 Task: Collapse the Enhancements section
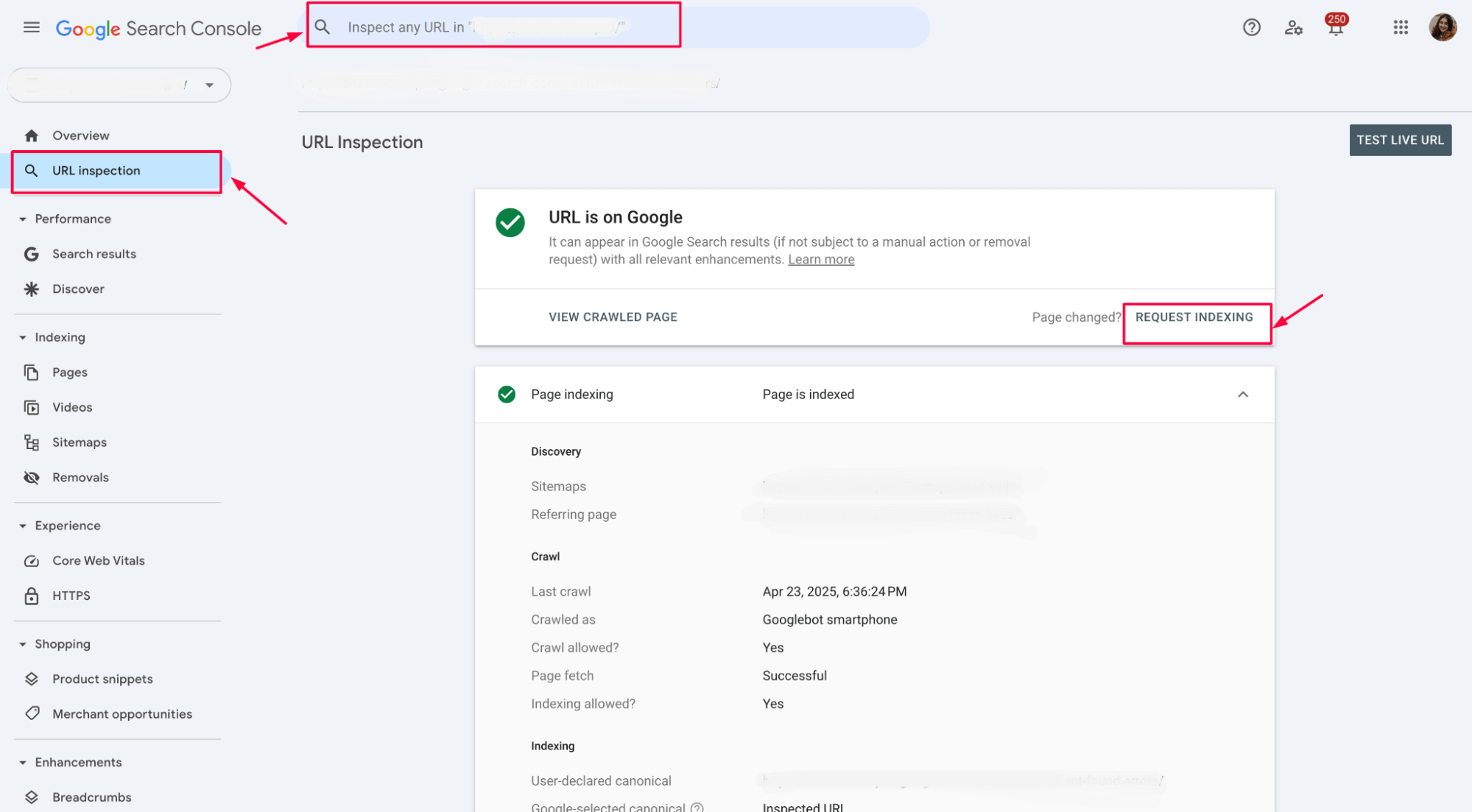[23, 763]
